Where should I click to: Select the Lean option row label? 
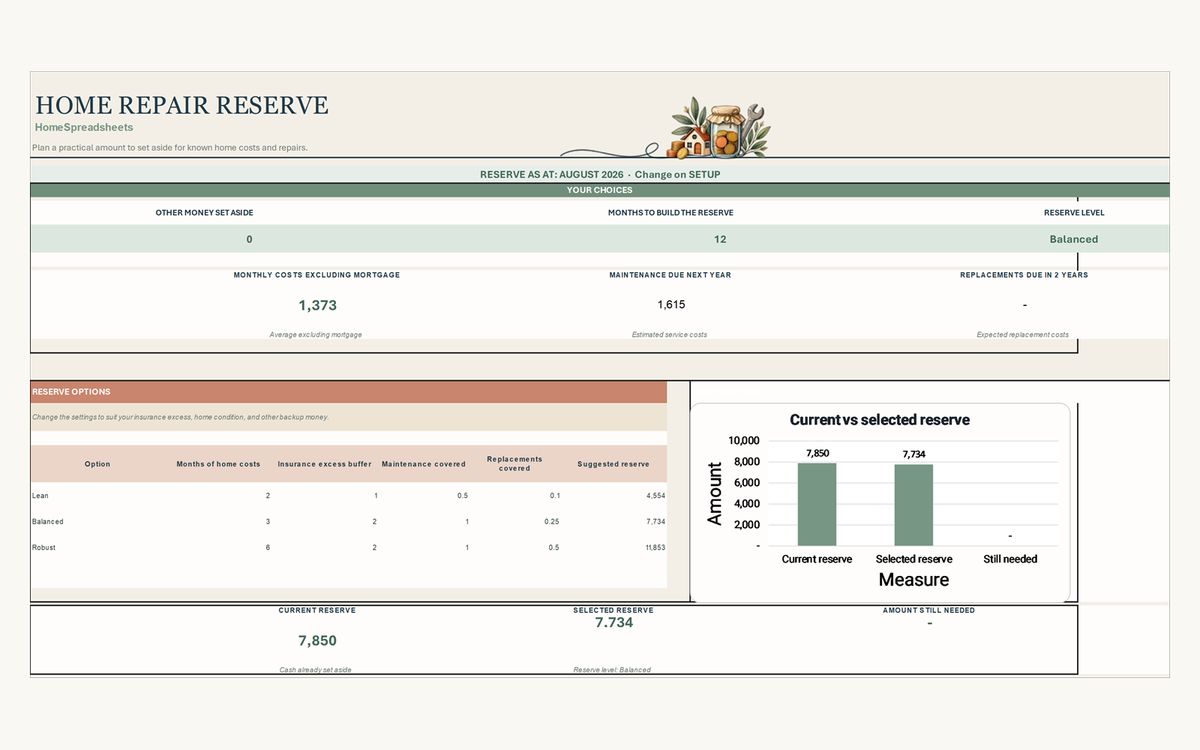[x=40, y=496]
